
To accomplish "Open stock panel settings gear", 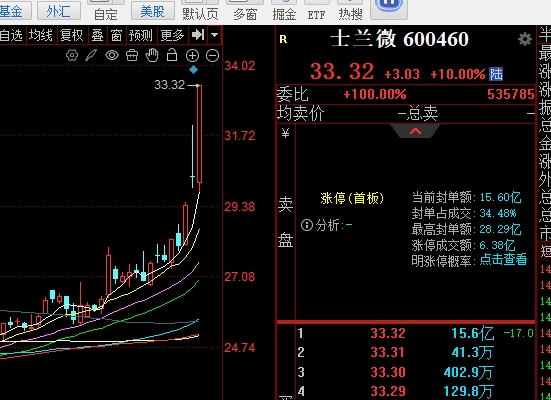I will (x=525, y=39).
